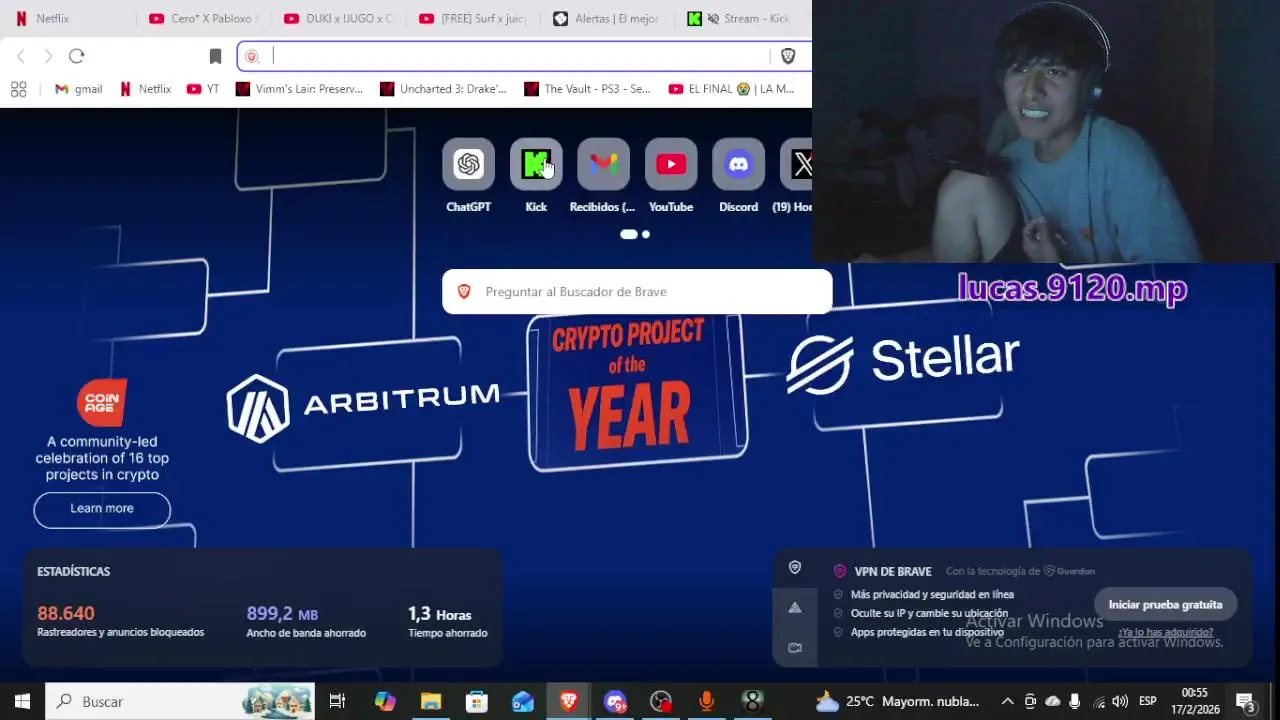Open the Windows Start menu
Screen dimensions: 1280x720
tap(22, 702)
